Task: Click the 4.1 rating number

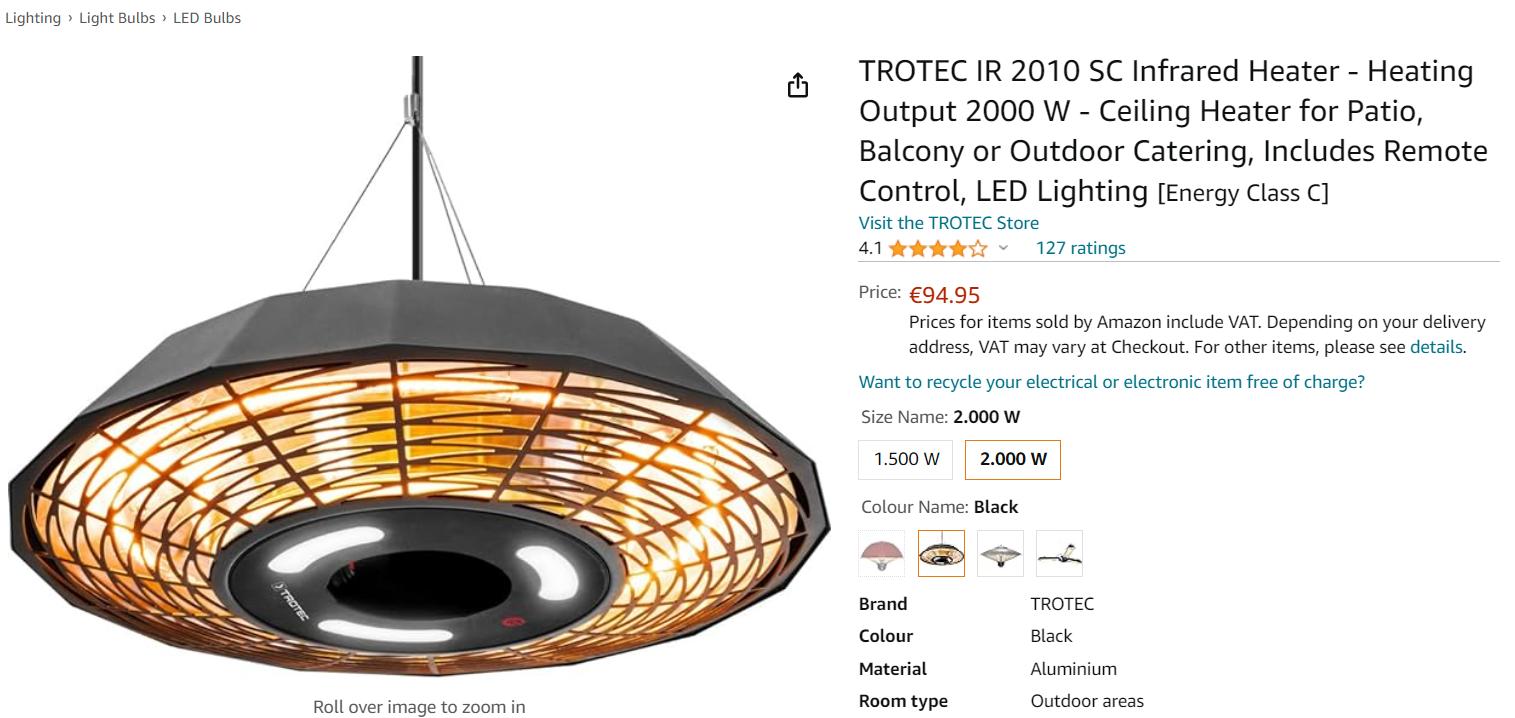Action: tap(870, 248)
